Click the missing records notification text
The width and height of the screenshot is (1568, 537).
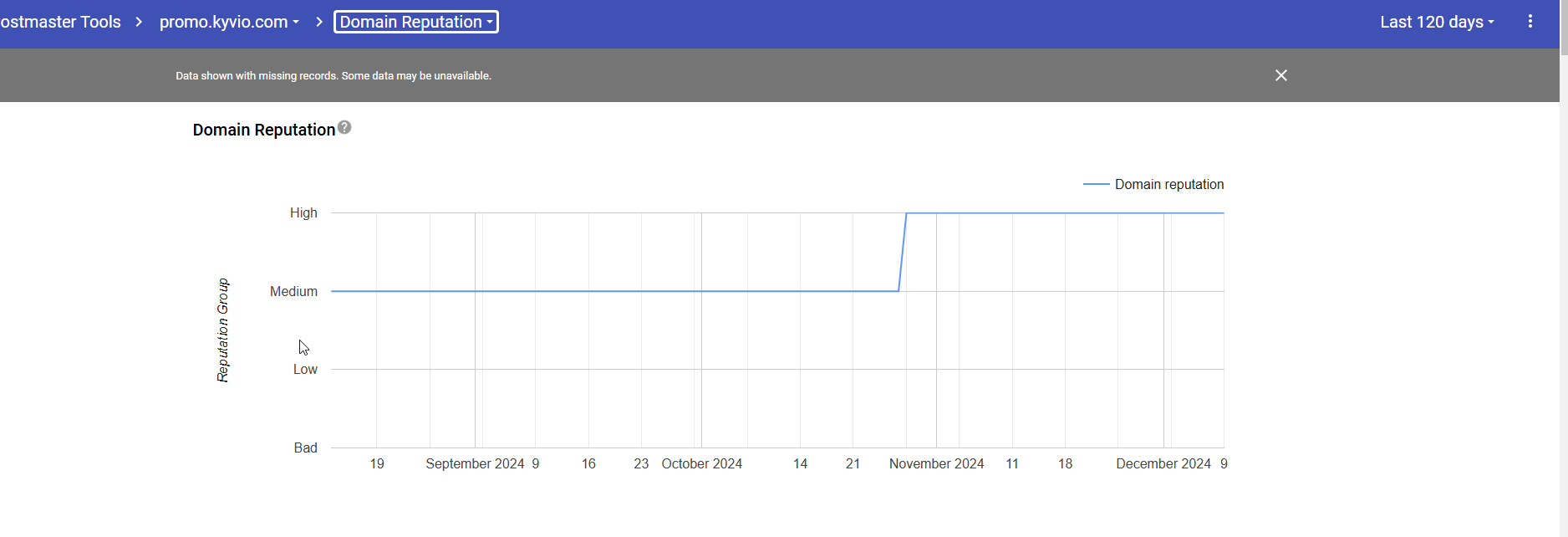pos(333,75)
